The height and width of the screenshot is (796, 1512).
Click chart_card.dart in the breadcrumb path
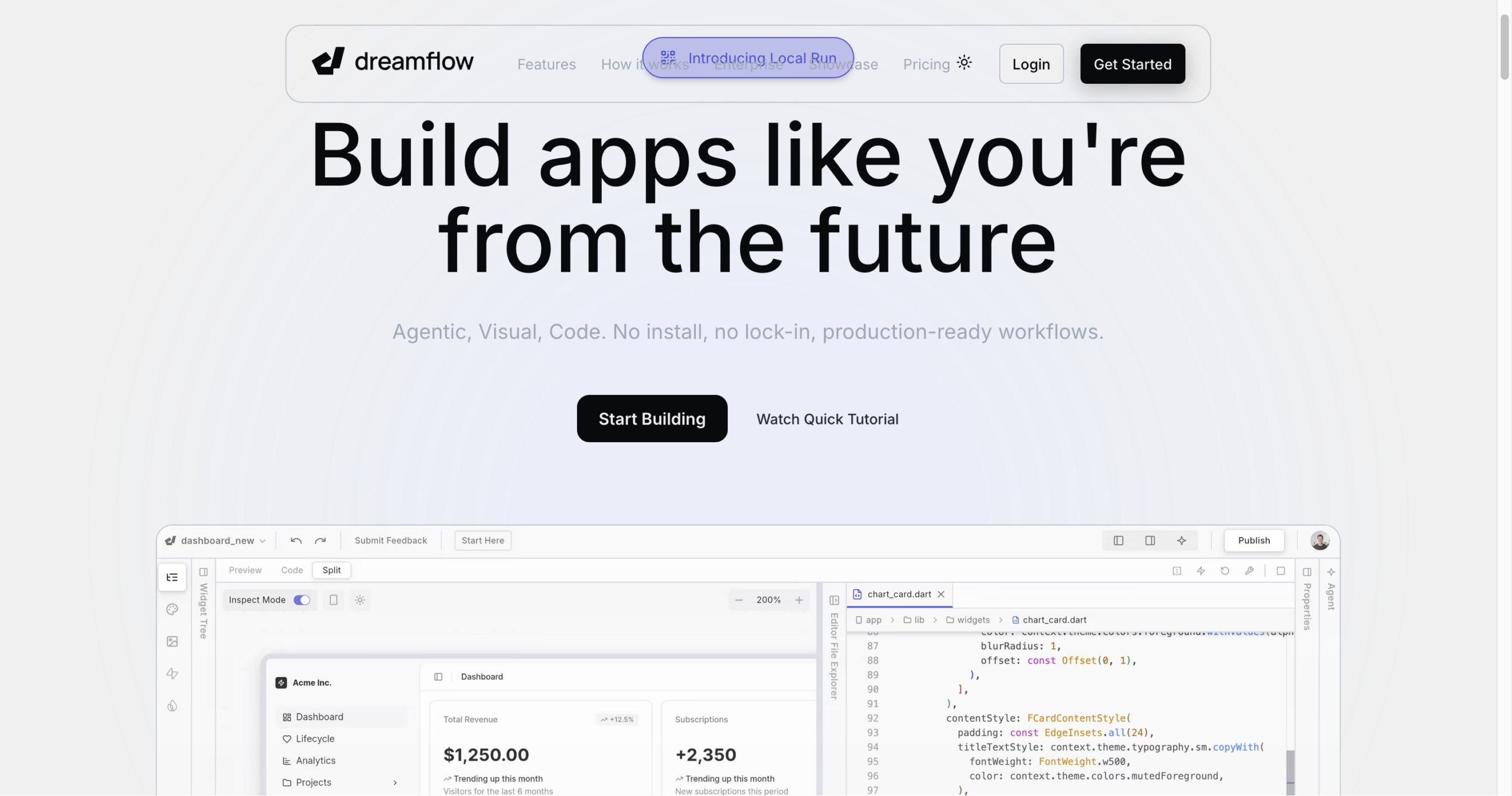pos(1049,620)
